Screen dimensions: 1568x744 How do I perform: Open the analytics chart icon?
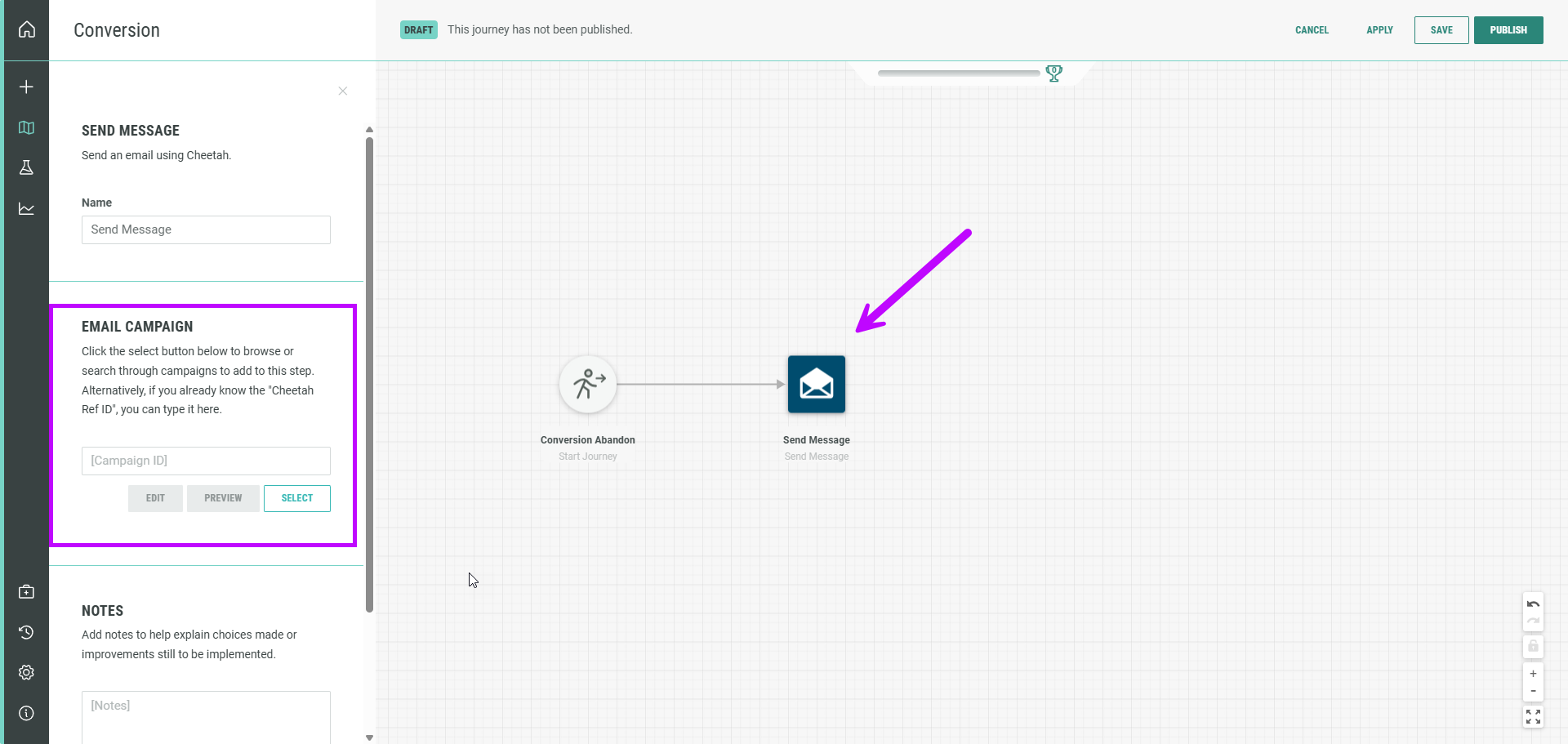(26, 209)
